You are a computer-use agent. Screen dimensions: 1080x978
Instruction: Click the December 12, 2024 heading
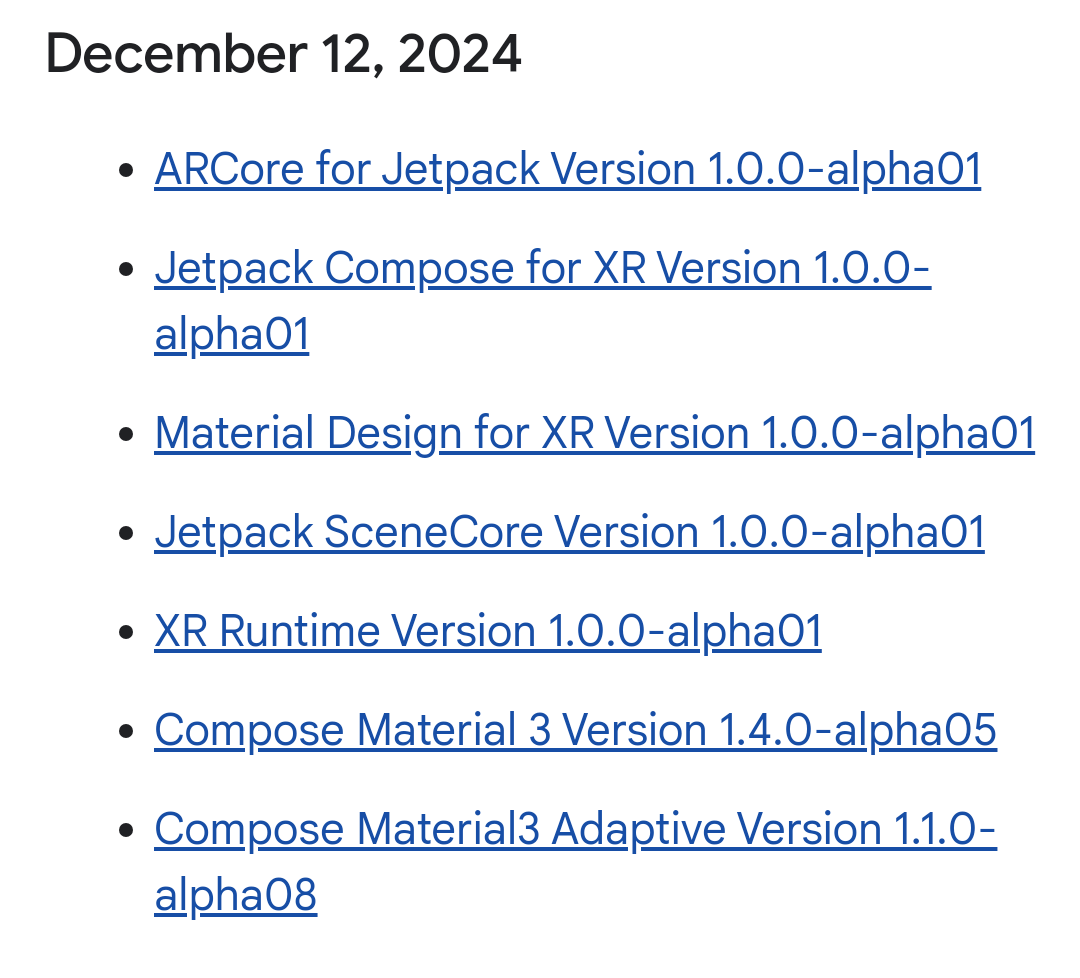[x=283, y=54]
